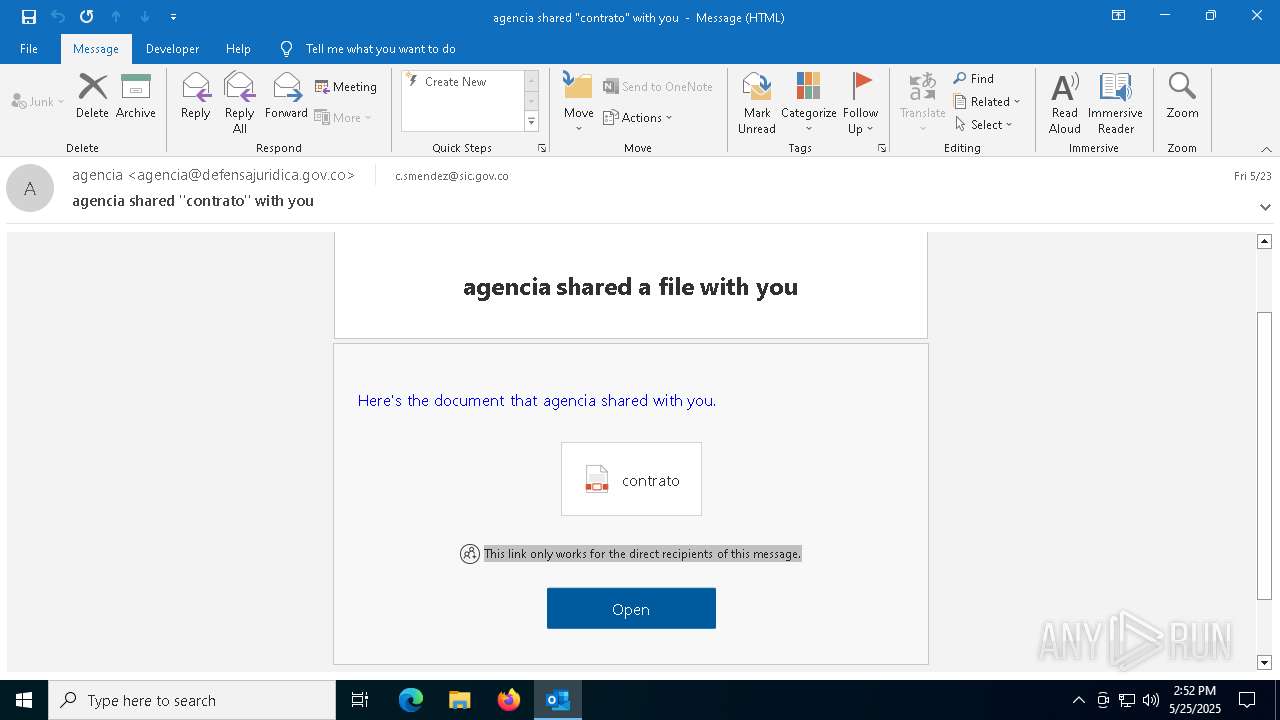Select the Message ribbon tab
Screen dimensions: 1280x720
[96, 49]
